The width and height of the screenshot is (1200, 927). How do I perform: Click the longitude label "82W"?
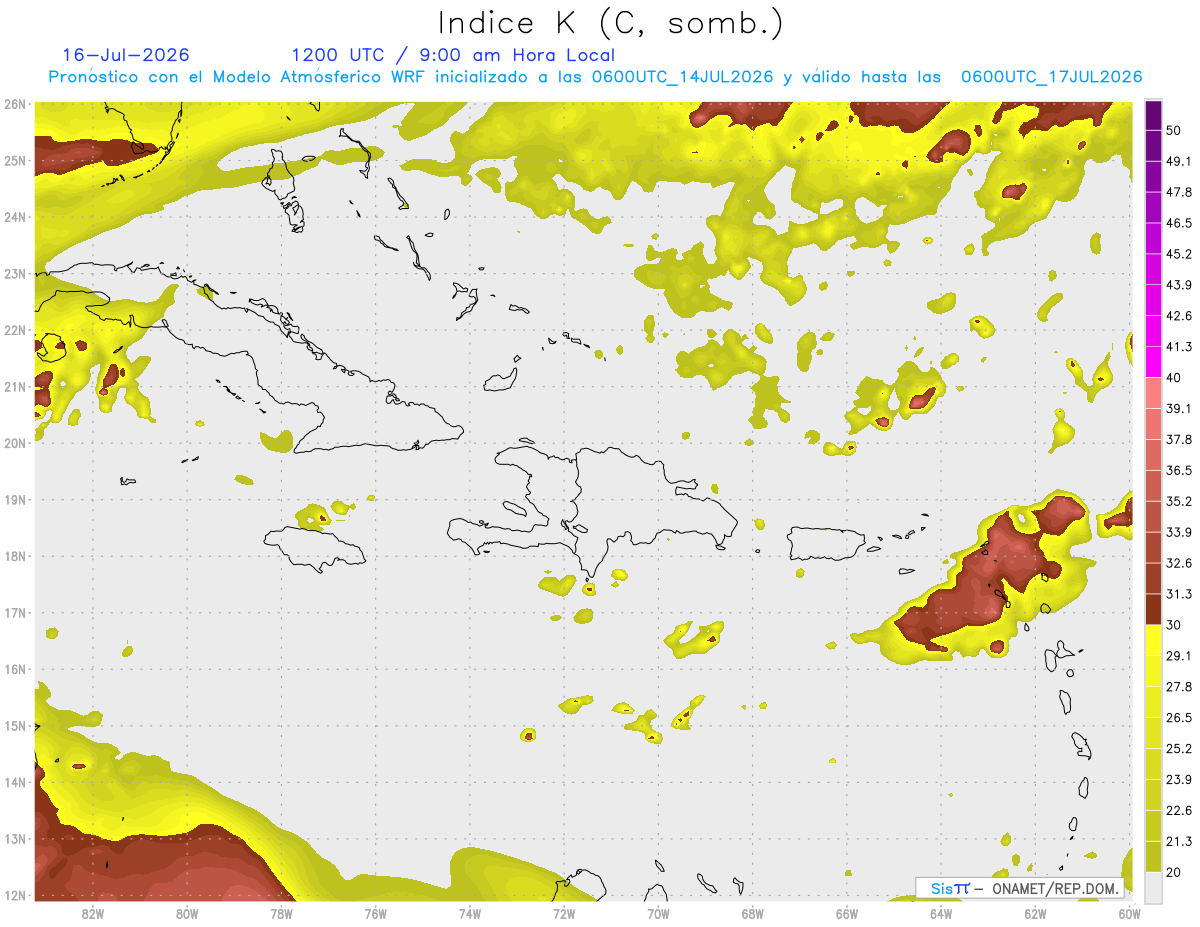(x=93, y=913)
